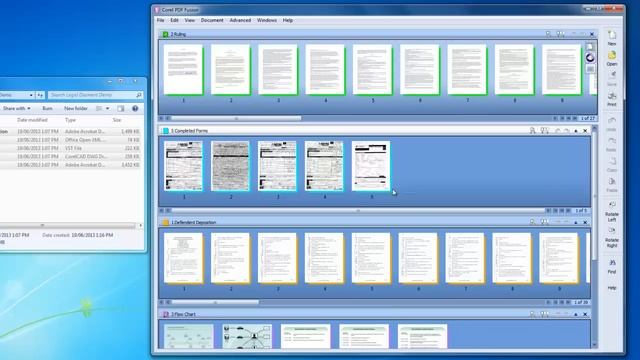The image size is (640, 360).
Task: Select page 9 thumbnail in Defendant Deposition
Action: pos(559,258)
